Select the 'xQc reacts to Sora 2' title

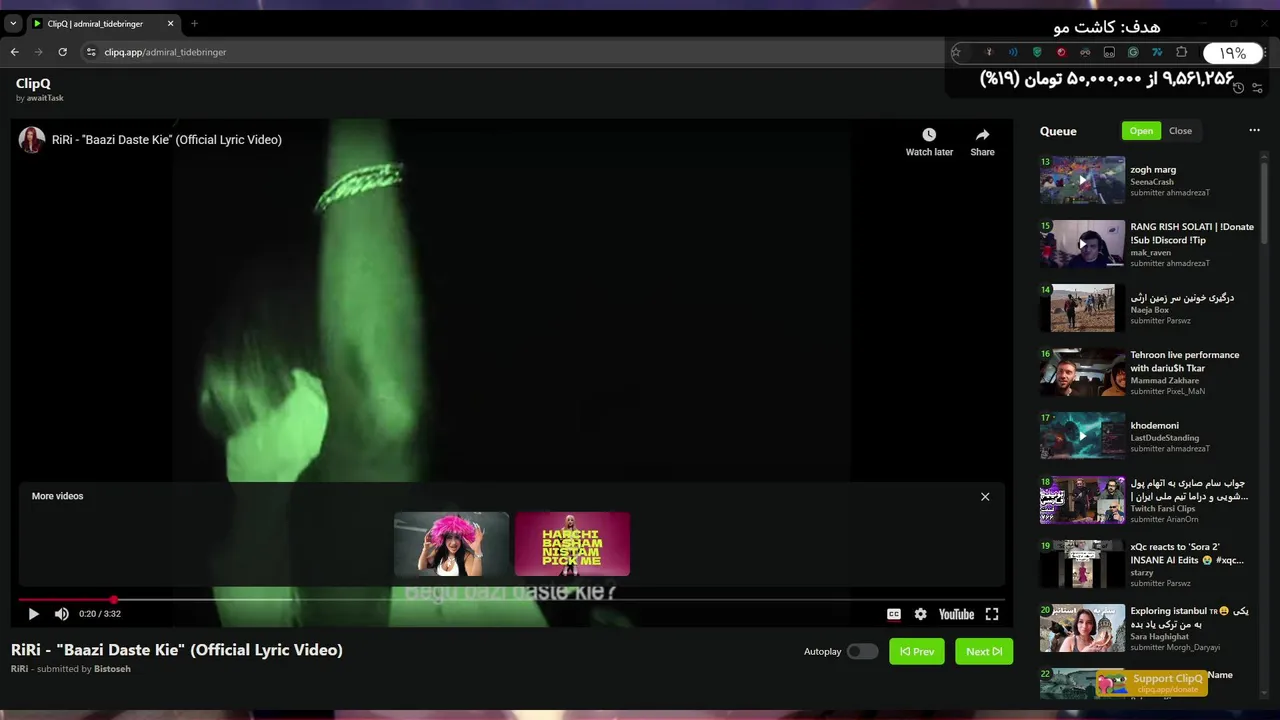(x=1187, y=553)
